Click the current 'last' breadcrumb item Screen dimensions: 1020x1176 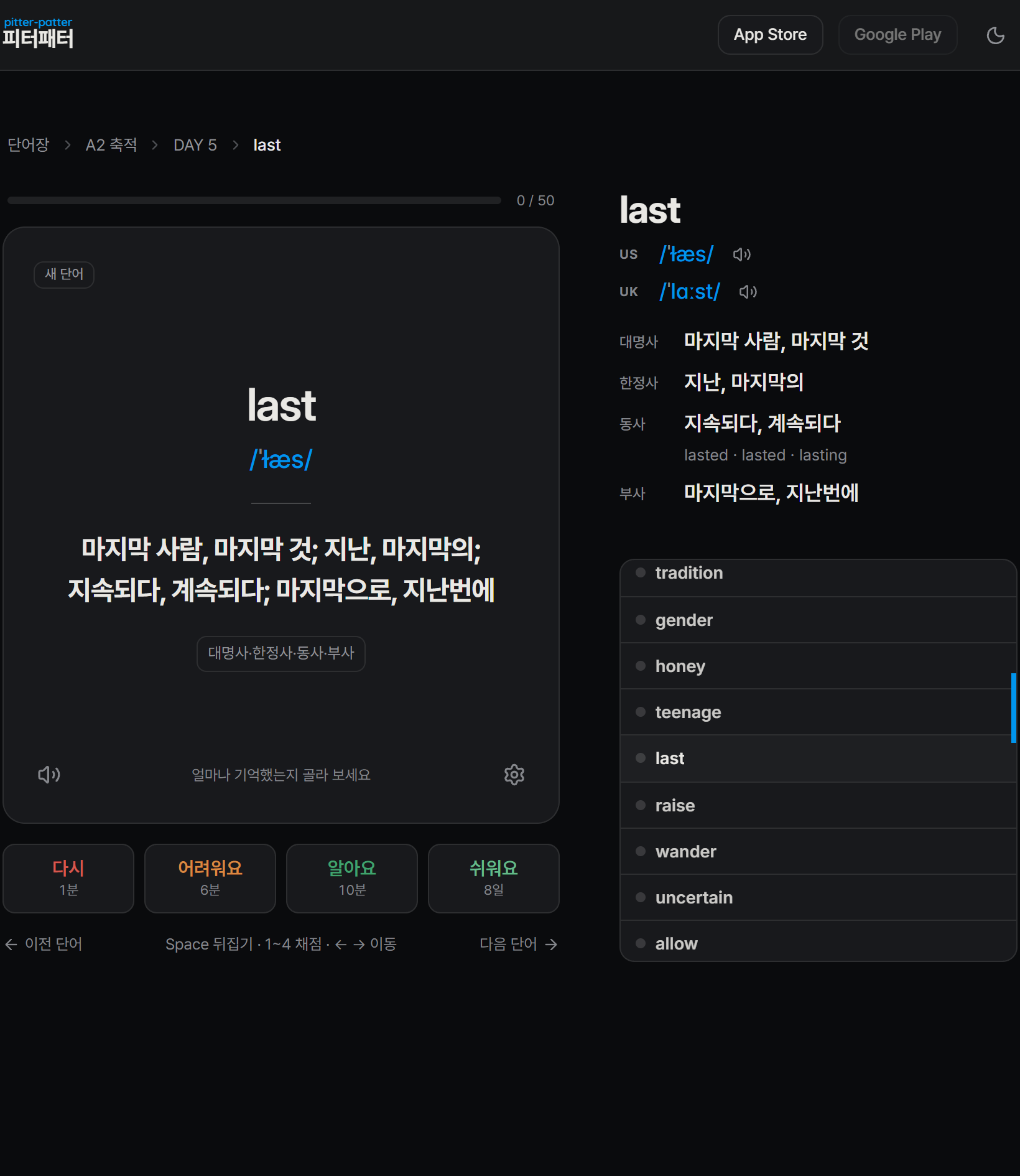point(267,145)
